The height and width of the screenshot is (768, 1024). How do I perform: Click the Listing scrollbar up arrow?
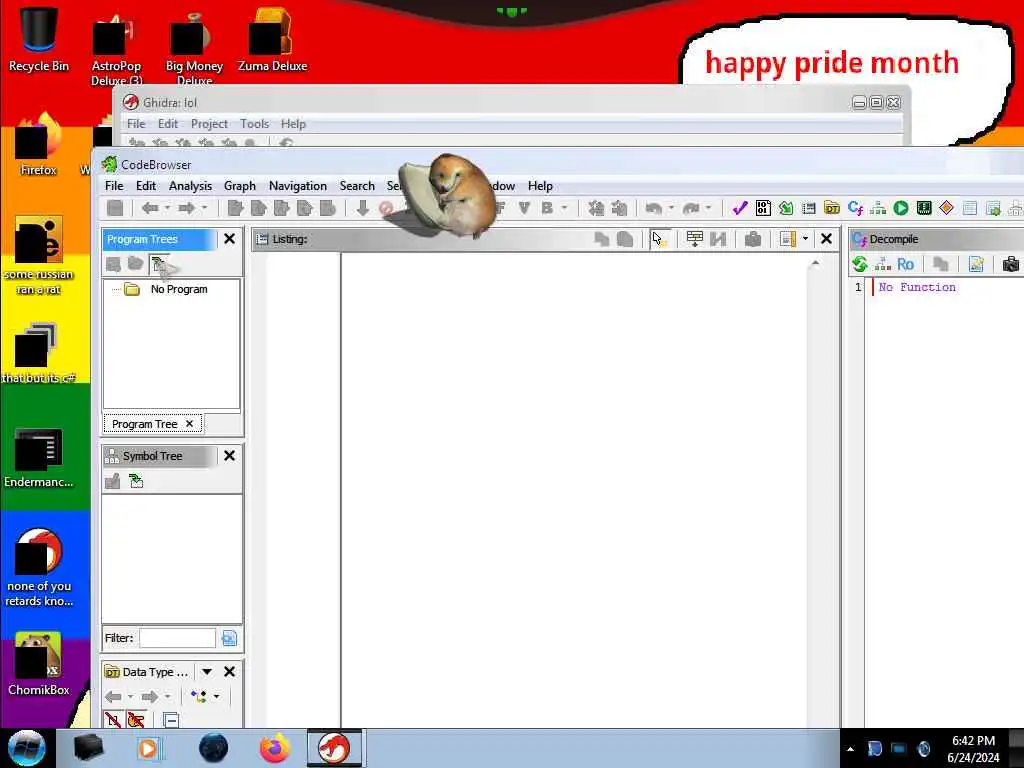(815, 263)
